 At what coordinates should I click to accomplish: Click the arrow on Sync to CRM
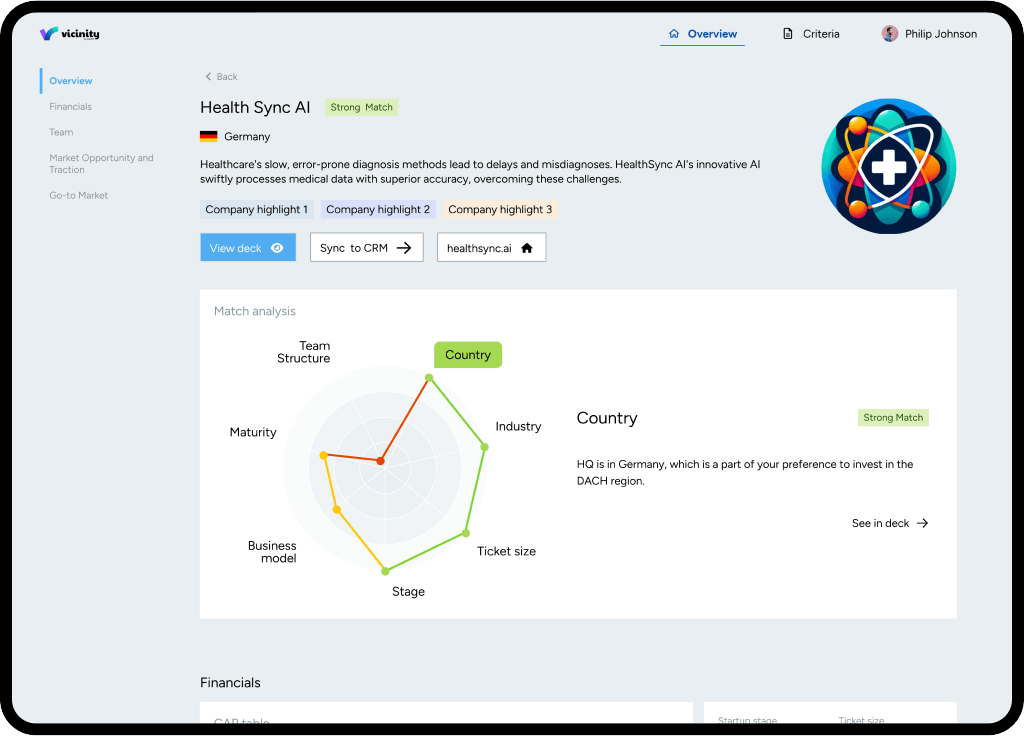tap(404, 248)
